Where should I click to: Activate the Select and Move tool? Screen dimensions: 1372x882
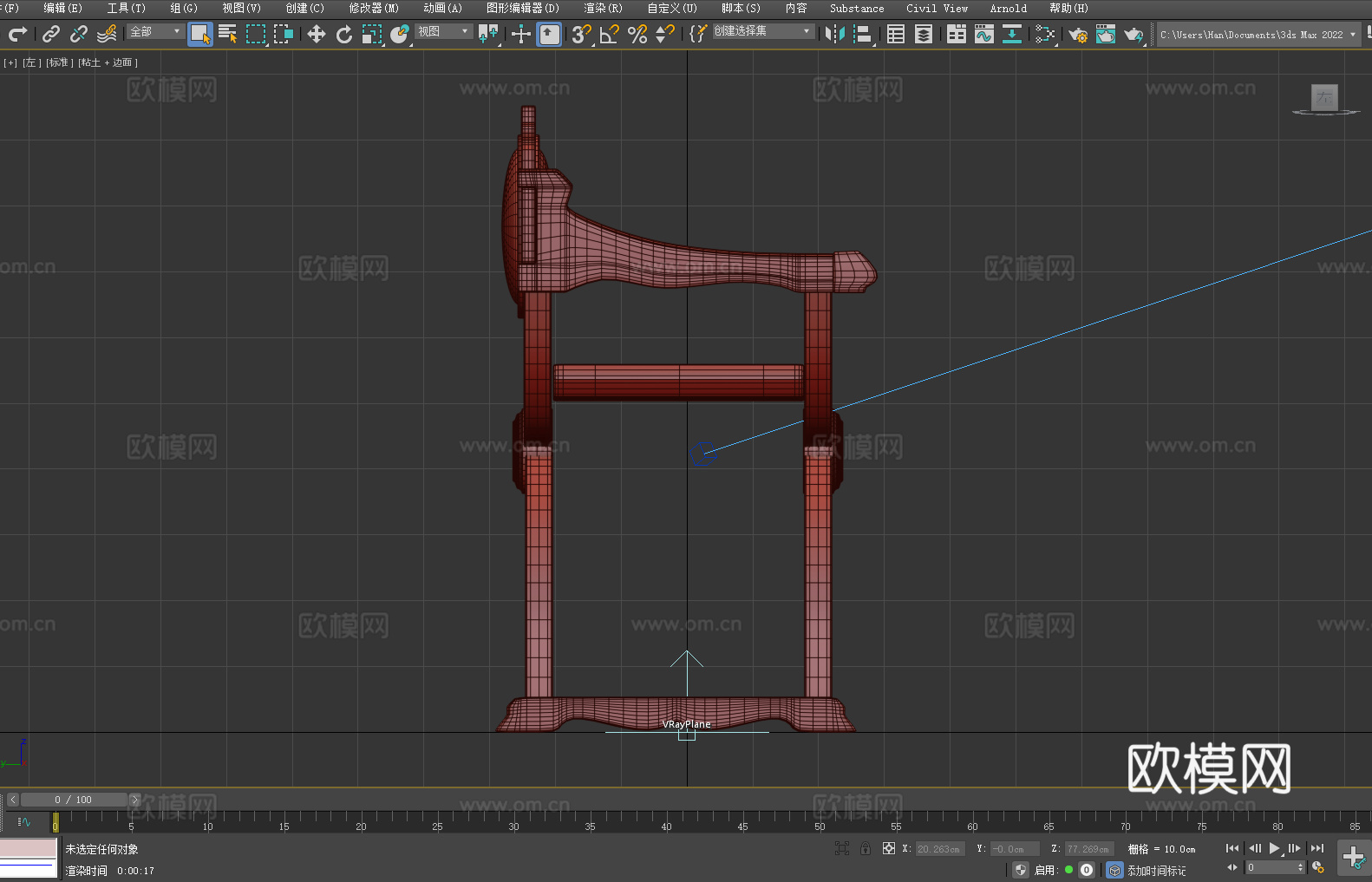click(x=317, y=34)
